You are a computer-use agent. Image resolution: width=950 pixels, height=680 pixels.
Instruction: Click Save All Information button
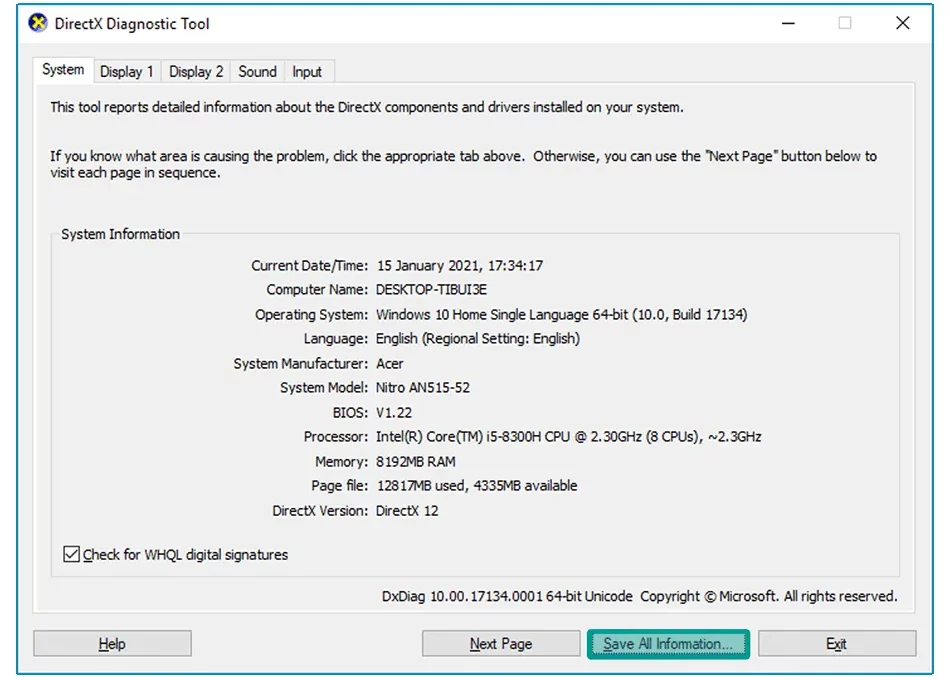point(668,644)
